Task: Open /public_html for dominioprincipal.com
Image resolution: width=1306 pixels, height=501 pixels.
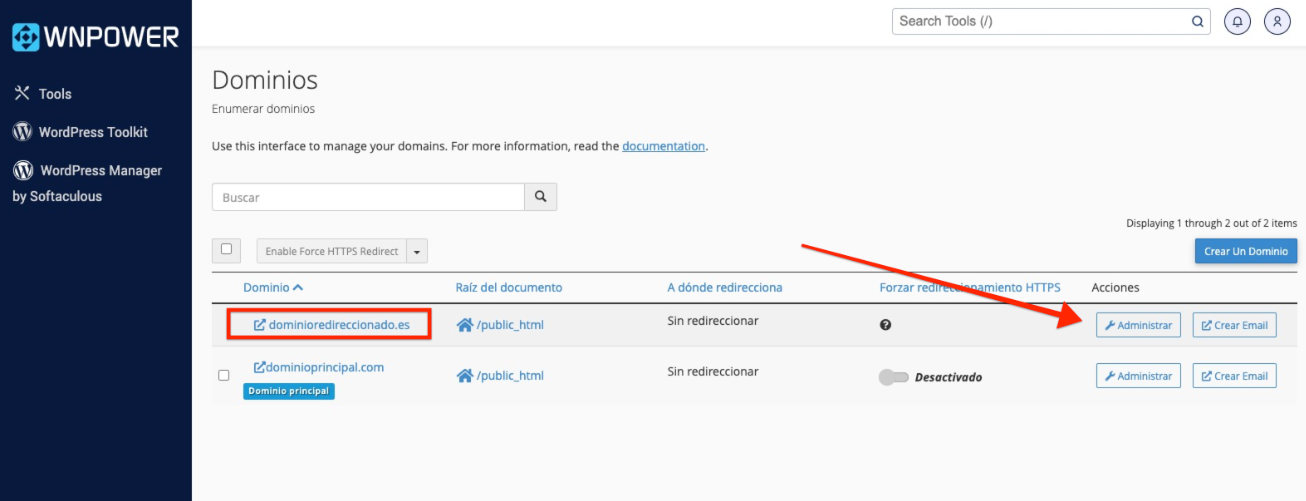Action: coord(510,376)
